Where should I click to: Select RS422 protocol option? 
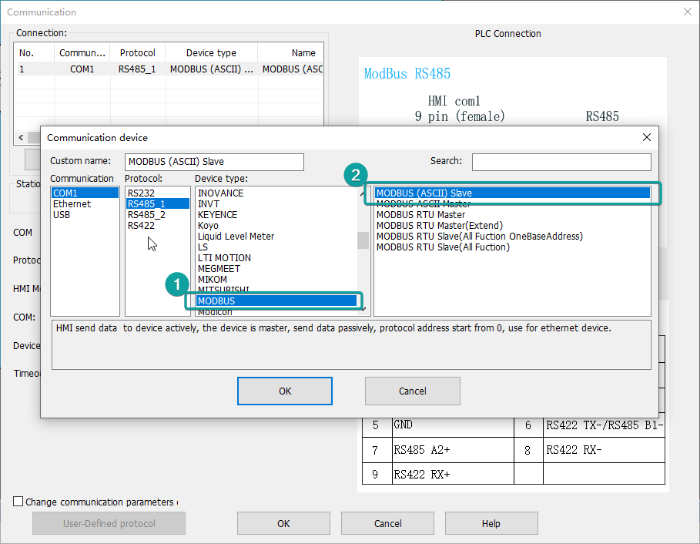(x=141, y=226)
